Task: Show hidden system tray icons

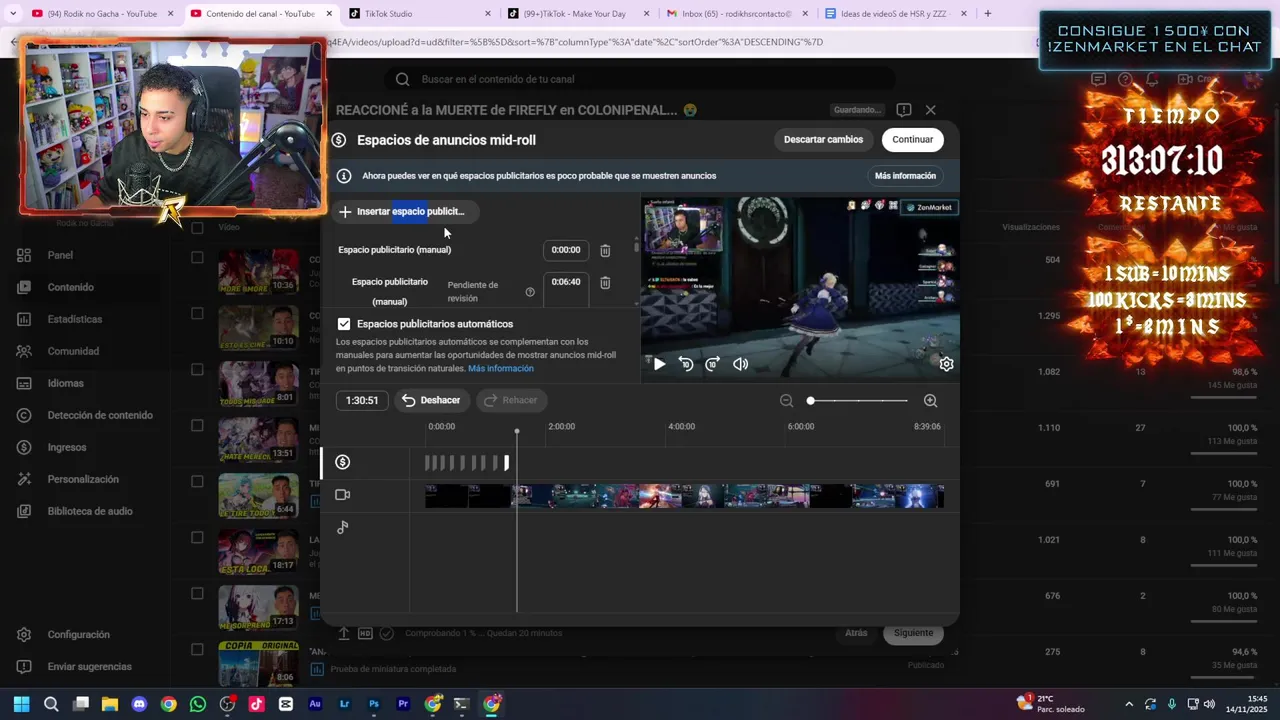Action: point(1129,704)
